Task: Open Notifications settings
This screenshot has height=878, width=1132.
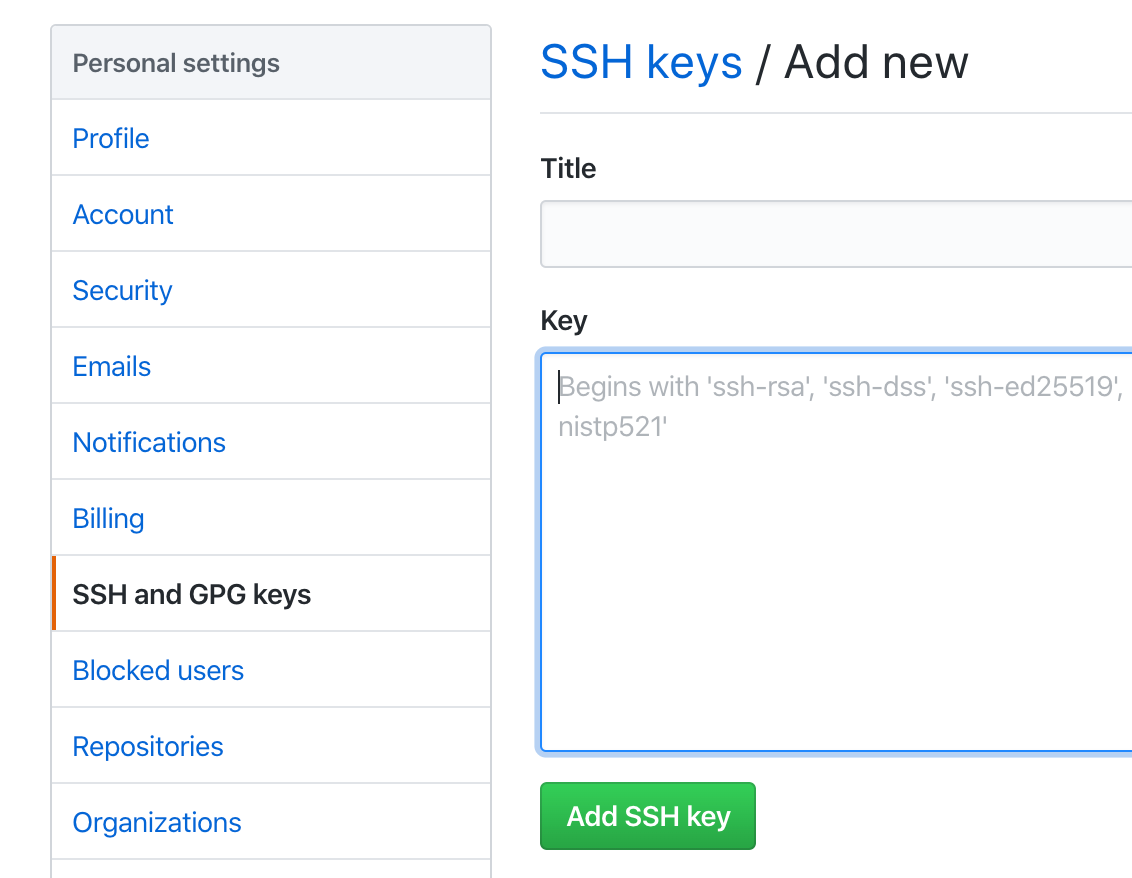Action: click(148, 442)
